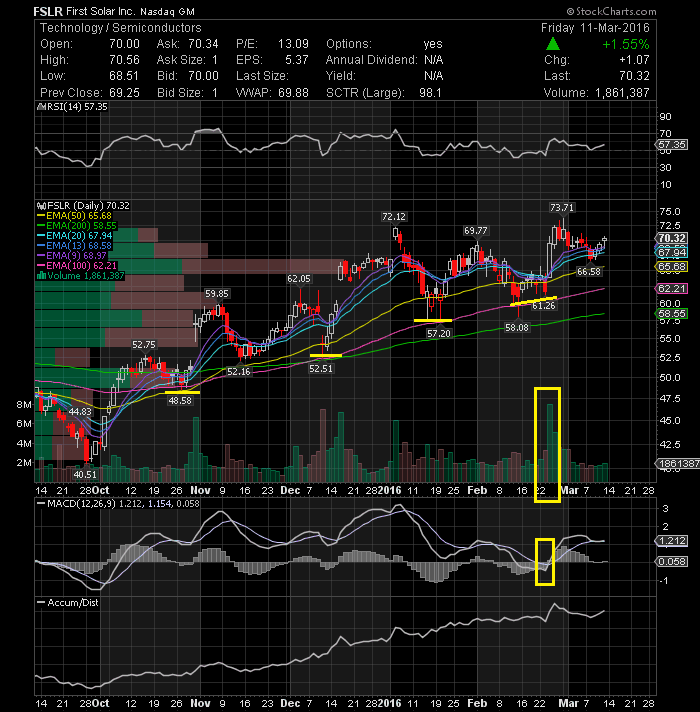The height and width of the screenshot is (712, 700).
Task: Click the 52.75 price label
Action: (x=143, y=345)
